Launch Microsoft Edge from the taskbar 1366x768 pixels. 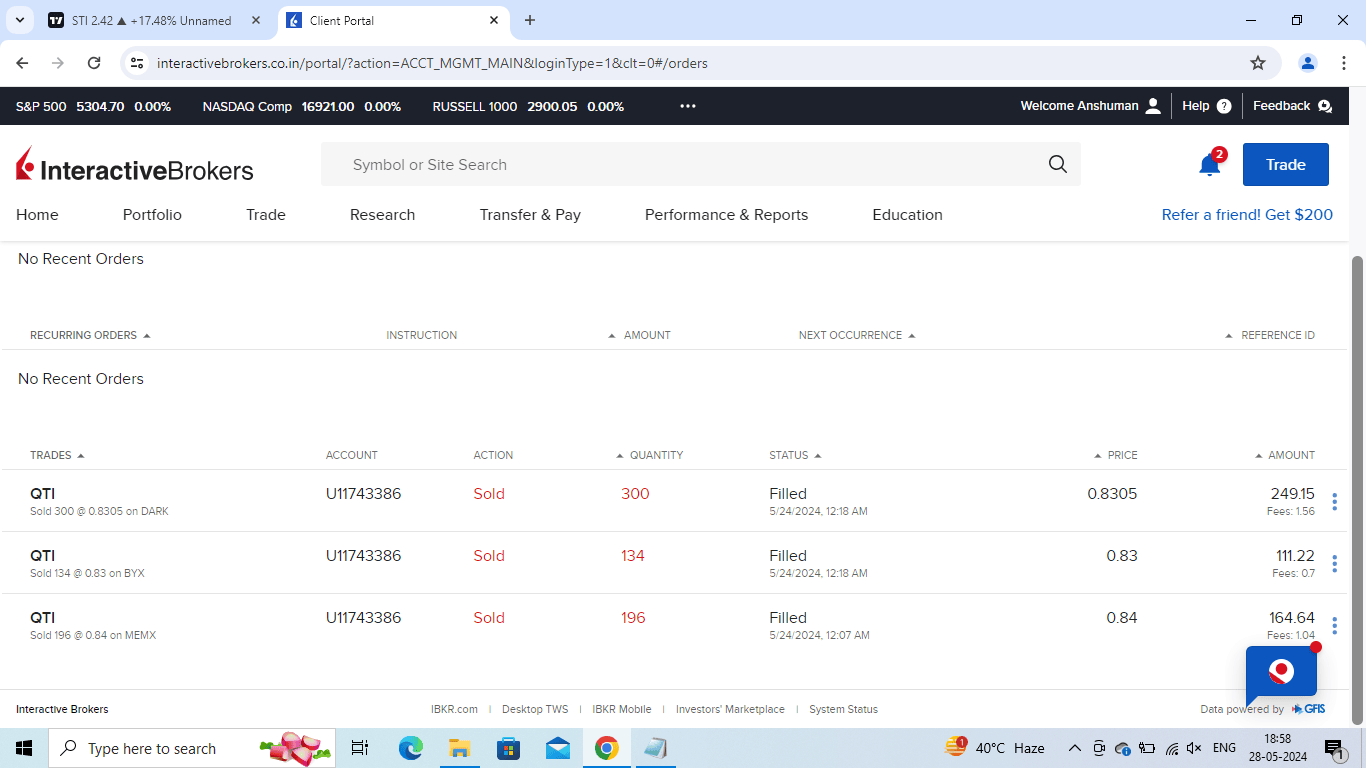click(411, 748)
